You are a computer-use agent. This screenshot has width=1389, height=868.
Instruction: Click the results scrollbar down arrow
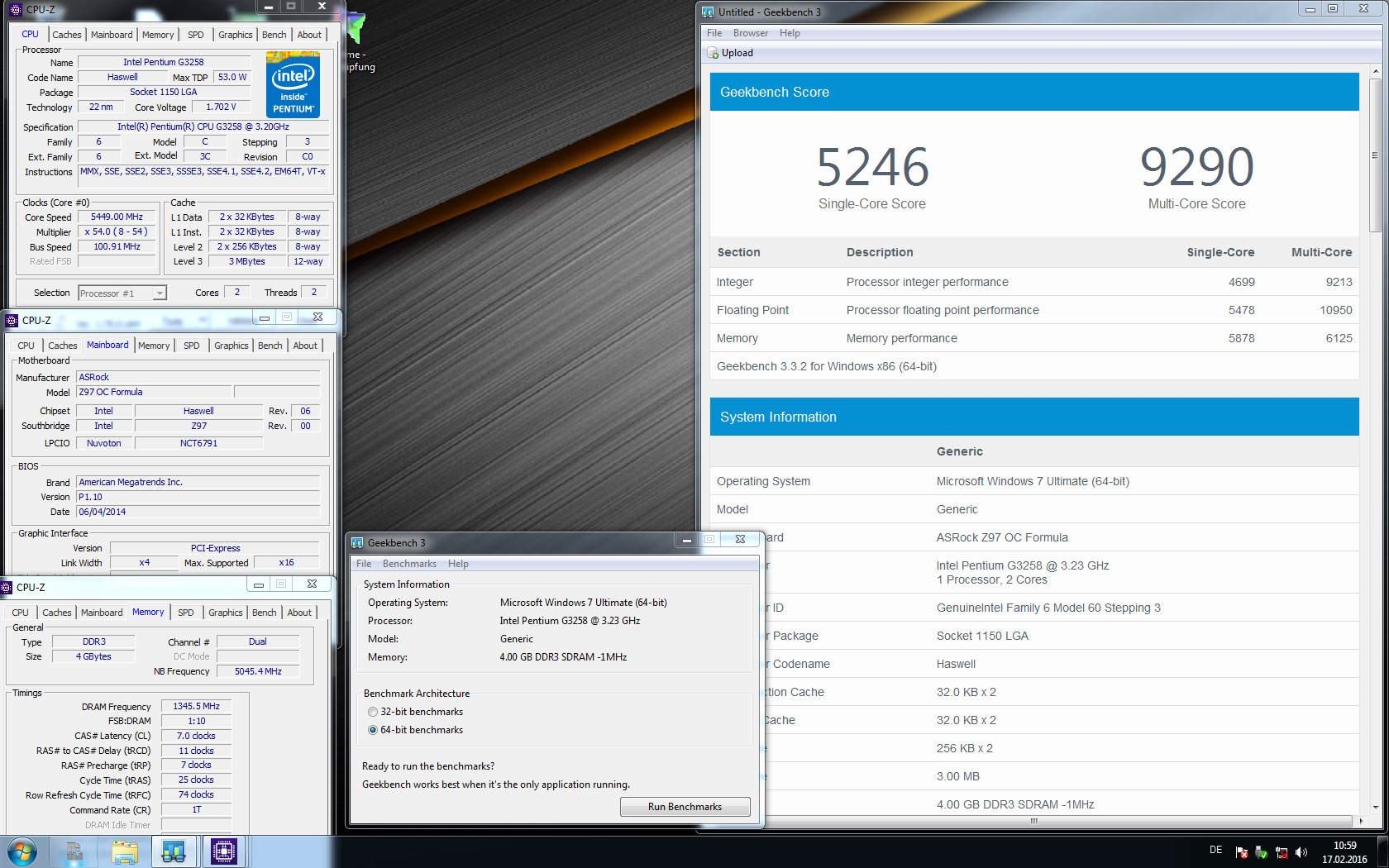pyautogui.click(x=1375, y=808)
